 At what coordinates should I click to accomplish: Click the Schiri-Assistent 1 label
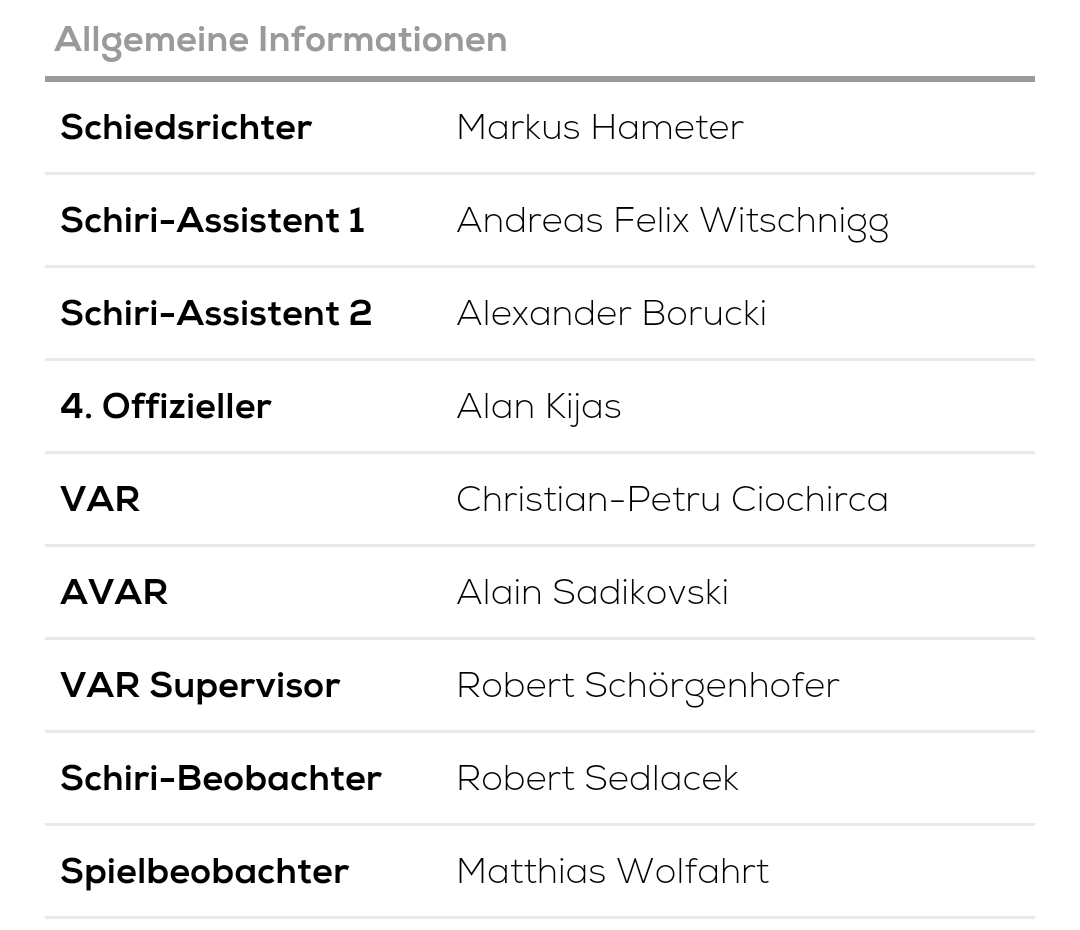(212, 221)
